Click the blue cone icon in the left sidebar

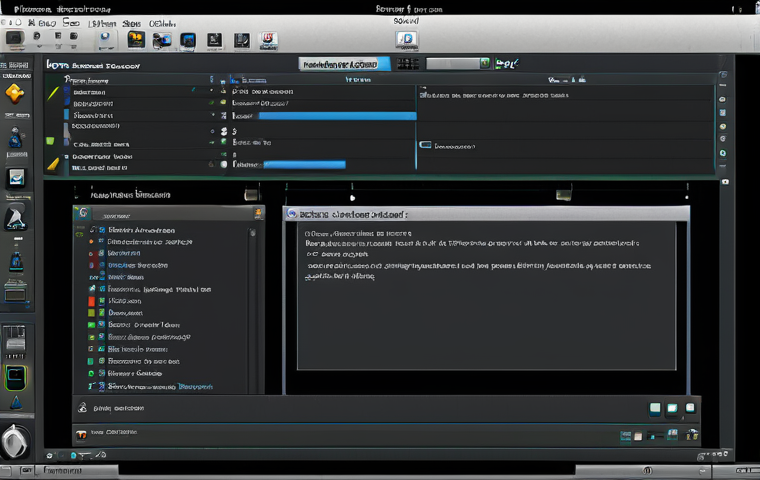tap(16, 402)
